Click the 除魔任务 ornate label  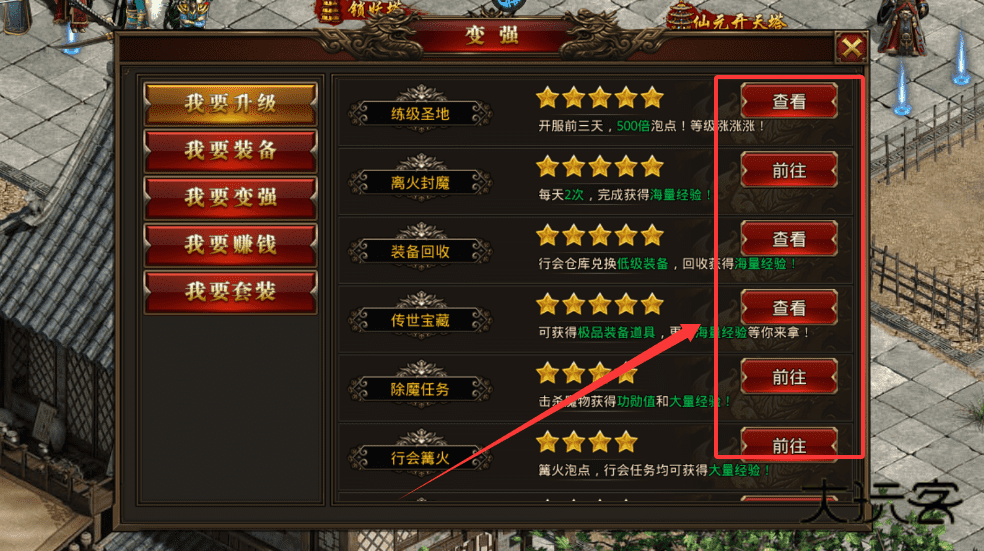pos(420,388)
